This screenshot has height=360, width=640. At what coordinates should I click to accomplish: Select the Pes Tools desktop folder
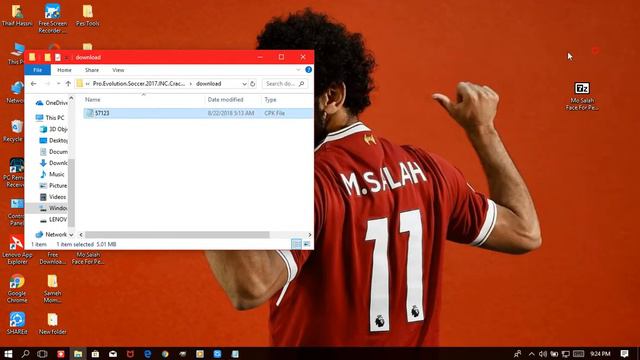coord(87,16)
